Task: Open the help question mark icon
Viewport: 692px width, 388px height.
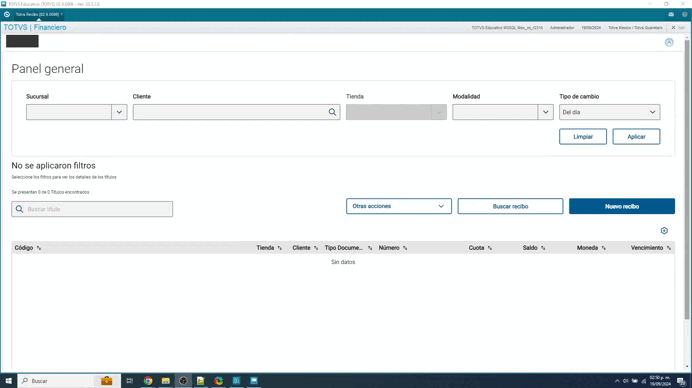Action: [x=684, y=15]
